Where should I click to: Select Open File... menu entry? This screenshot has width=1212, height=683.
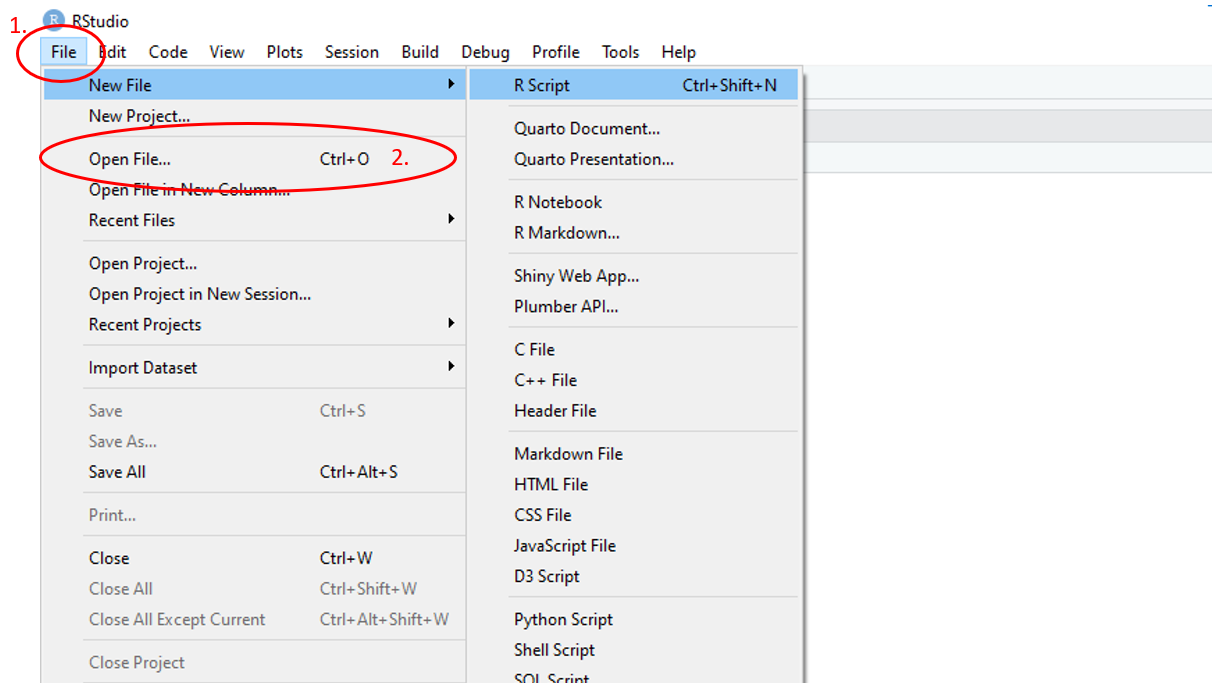[254, 159]
